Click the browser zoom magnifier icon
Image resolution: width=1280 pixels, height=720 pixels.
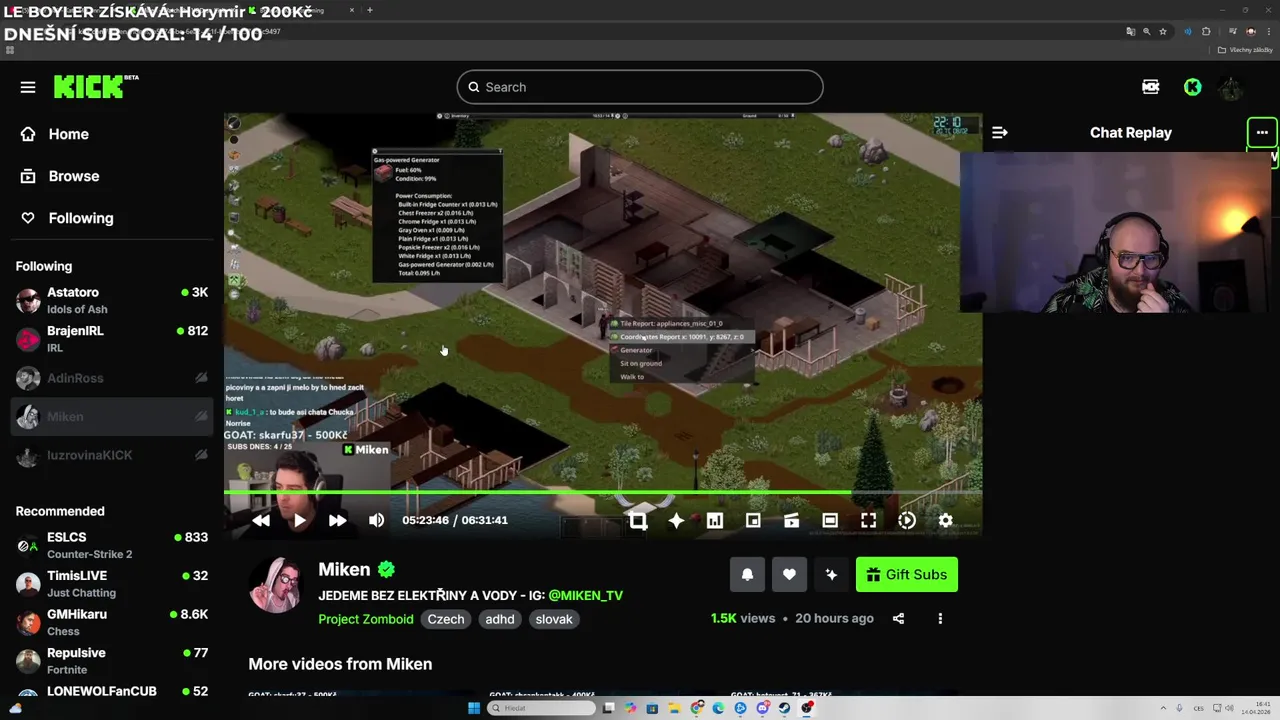pos(1147,31)
